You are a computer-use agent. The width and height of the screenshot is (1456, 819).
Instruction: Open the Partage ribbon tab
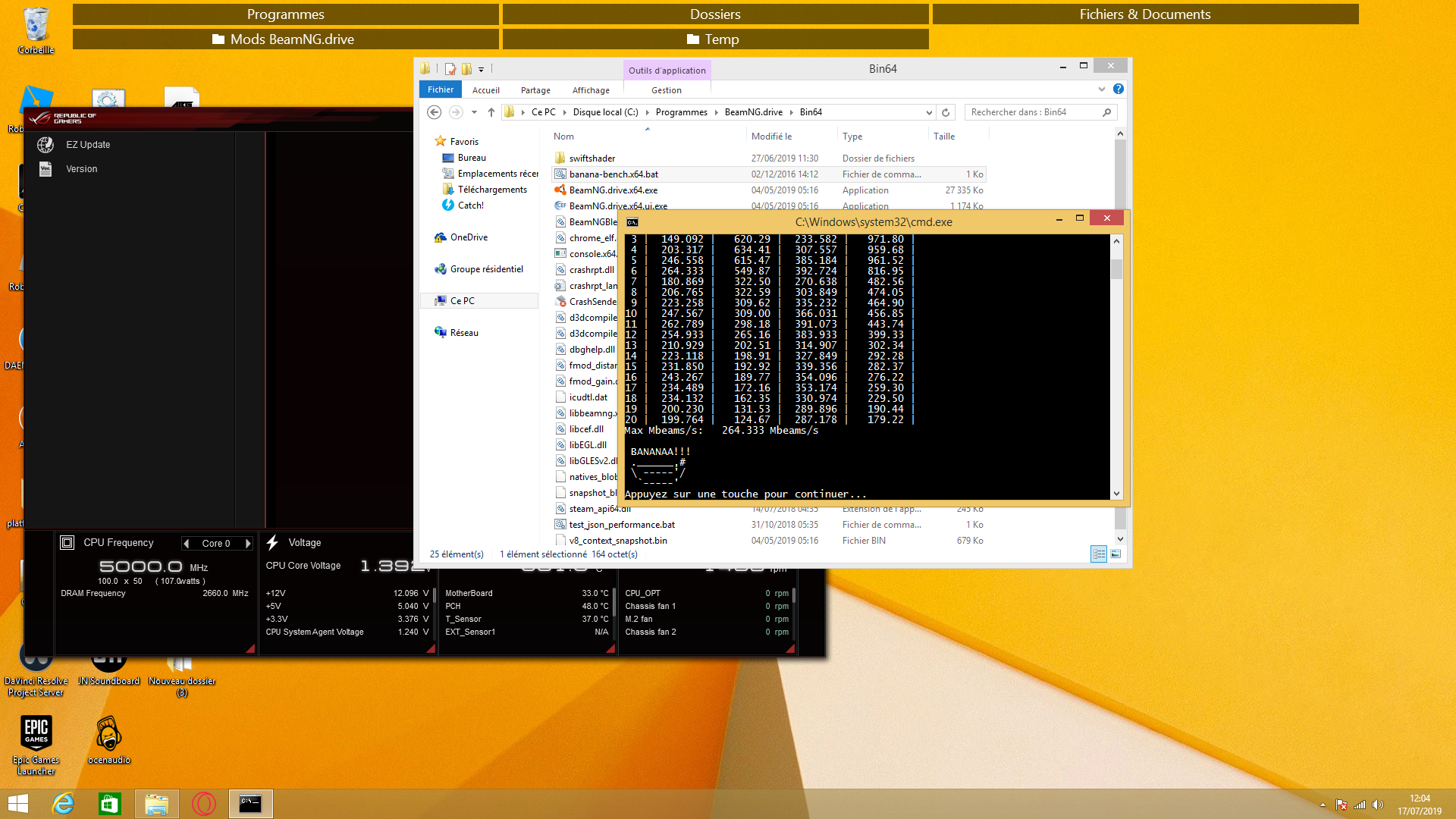(535, 90)
